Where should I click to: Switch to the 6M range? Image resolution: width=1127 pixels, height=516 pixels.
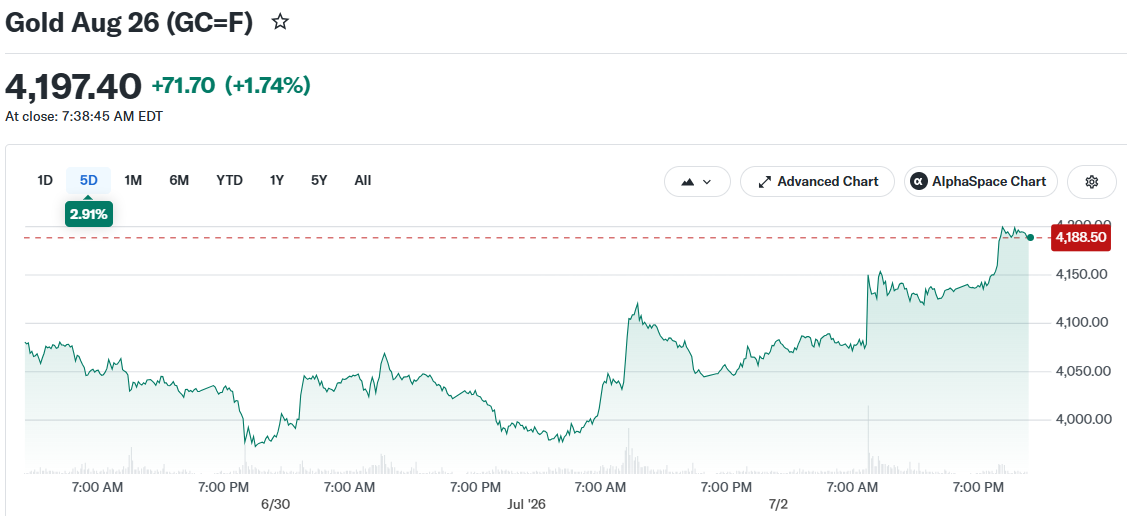179,180
